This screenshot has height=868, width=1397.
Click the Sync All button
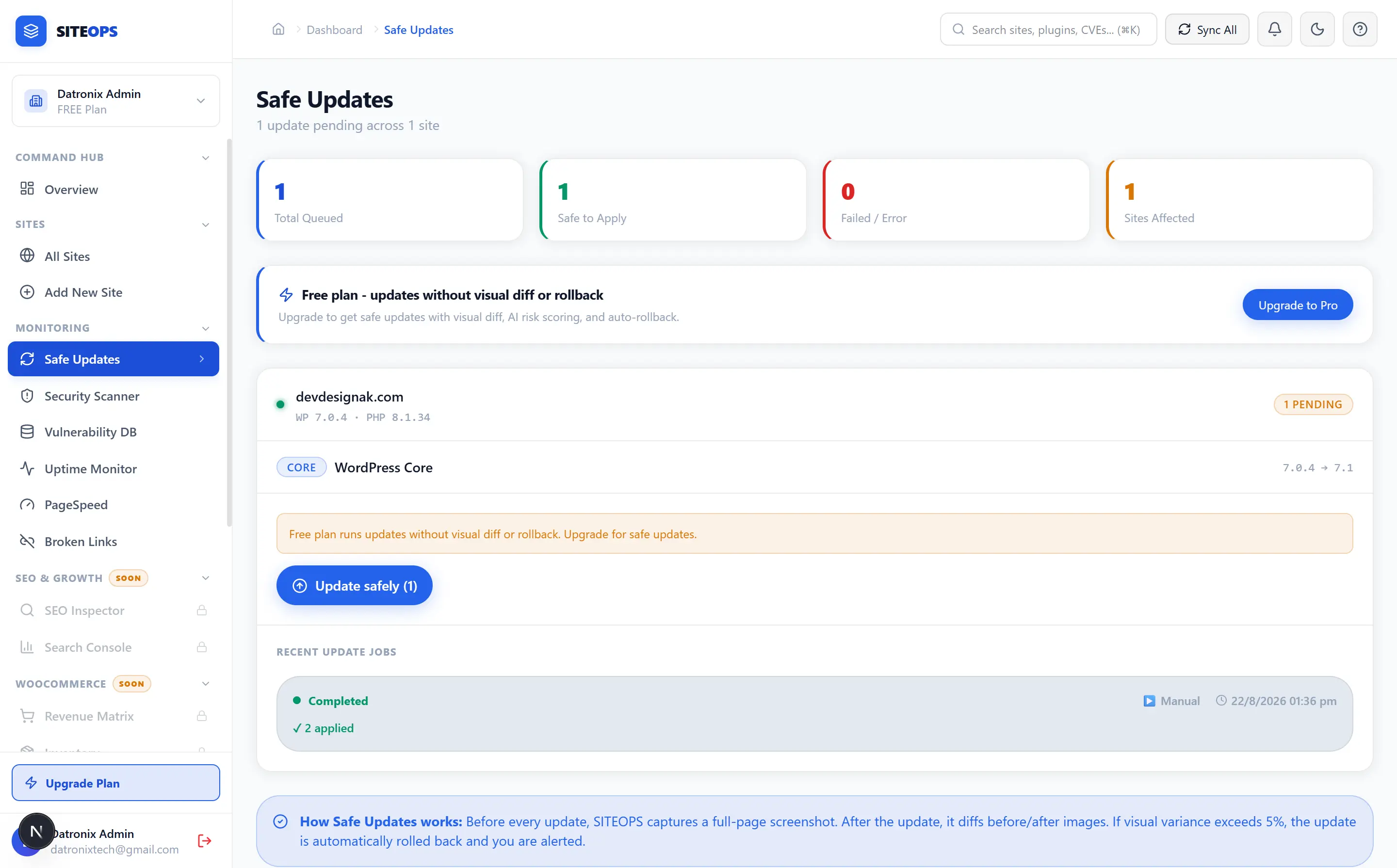(x=1207, y=29)
